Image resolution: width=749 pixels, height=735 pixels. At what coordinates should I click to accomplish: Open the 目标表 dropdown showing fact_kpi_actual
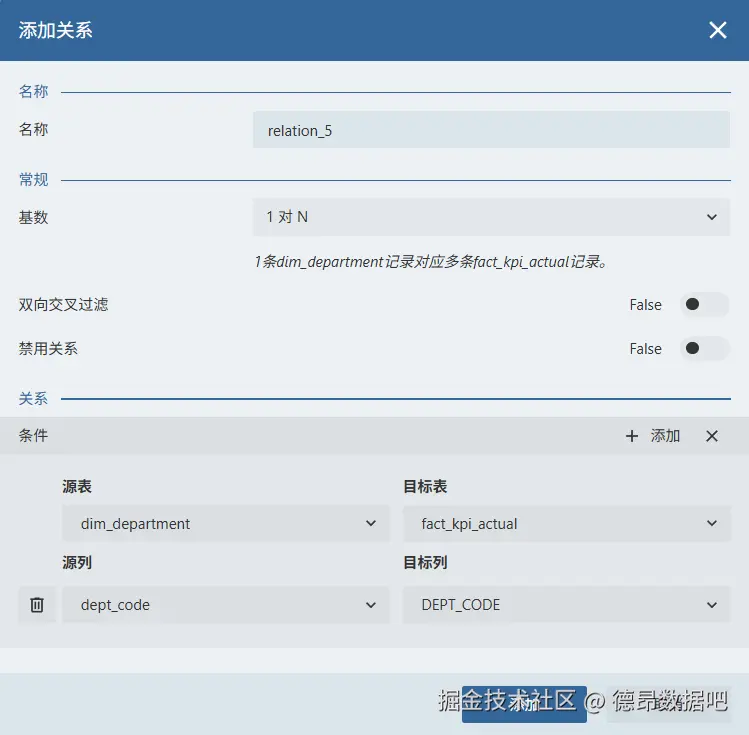pos(567,523)
